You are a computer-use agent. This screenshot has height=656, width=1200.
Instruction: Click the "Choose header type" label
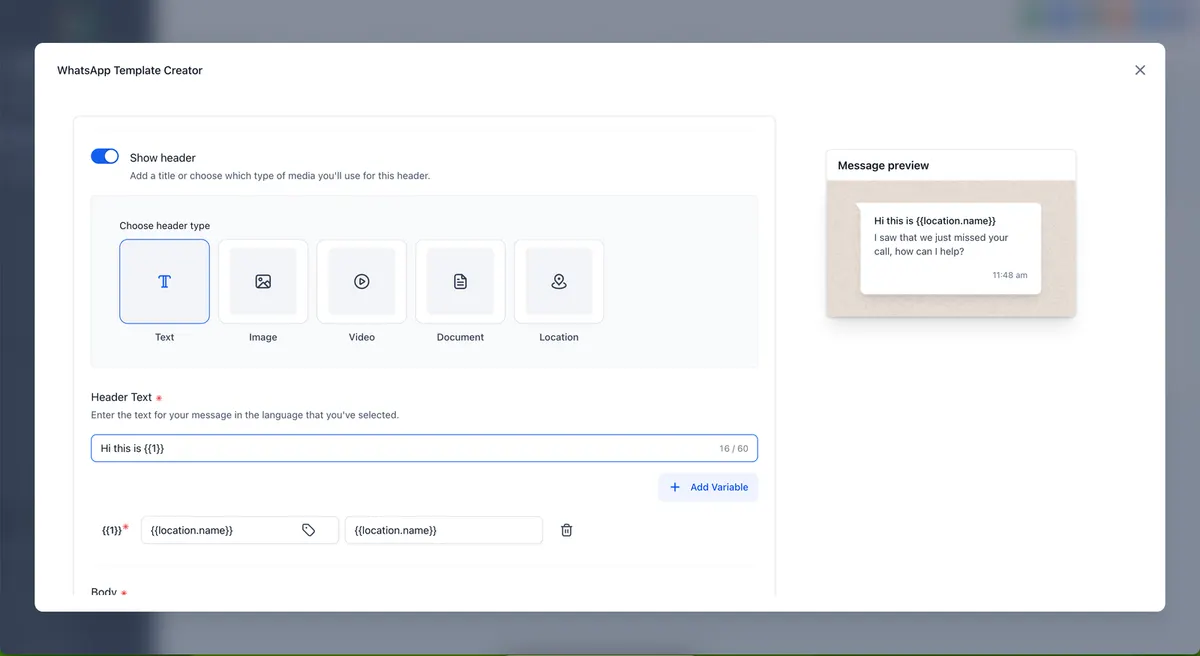(x=165, y=226)
